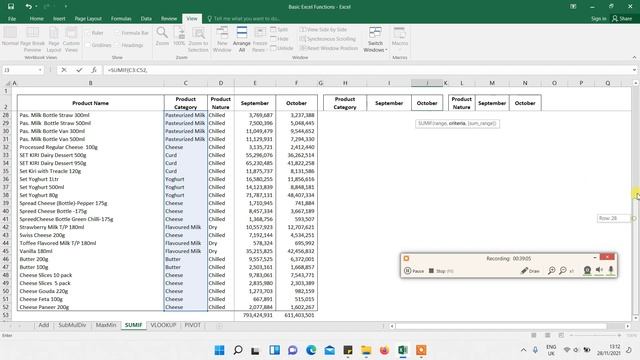Open taskbar Search
Viewport: 640px width, 360px height.
coord(238,350)
